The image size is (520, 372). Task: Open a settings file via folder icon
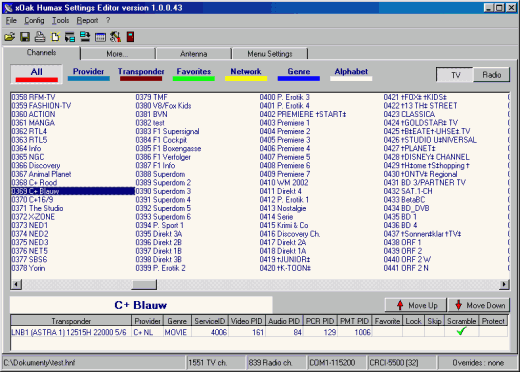pyautogui.click(x=9, y=37)
